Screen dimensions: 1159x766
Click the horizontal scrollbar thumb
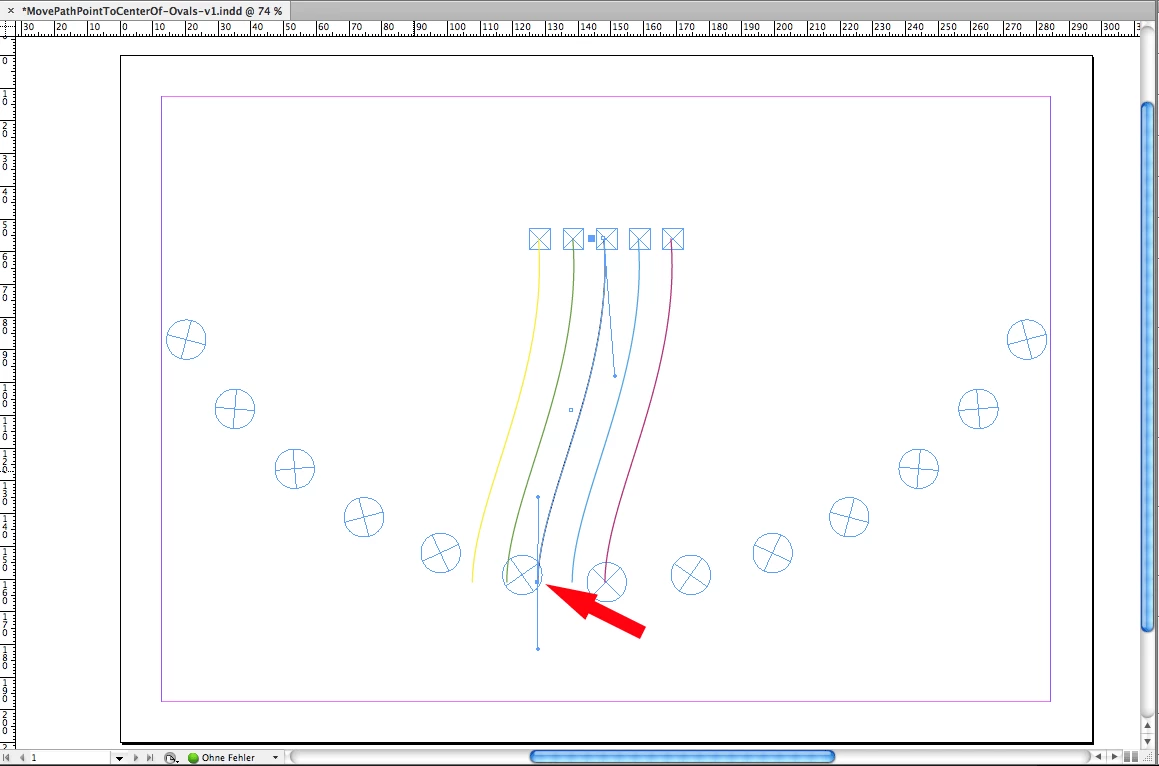tap(682, 756)
